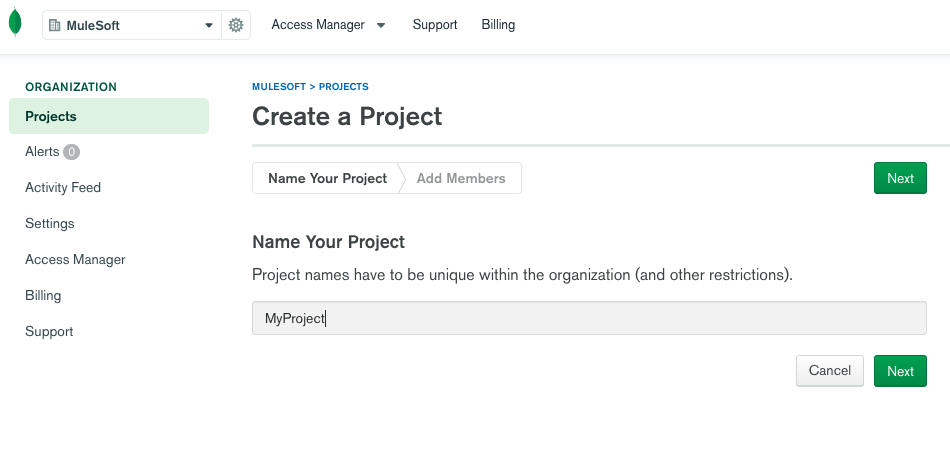Click the Next button beside Cancel
Viewport: 950px width, 467px height.
(x=900, y=371)
